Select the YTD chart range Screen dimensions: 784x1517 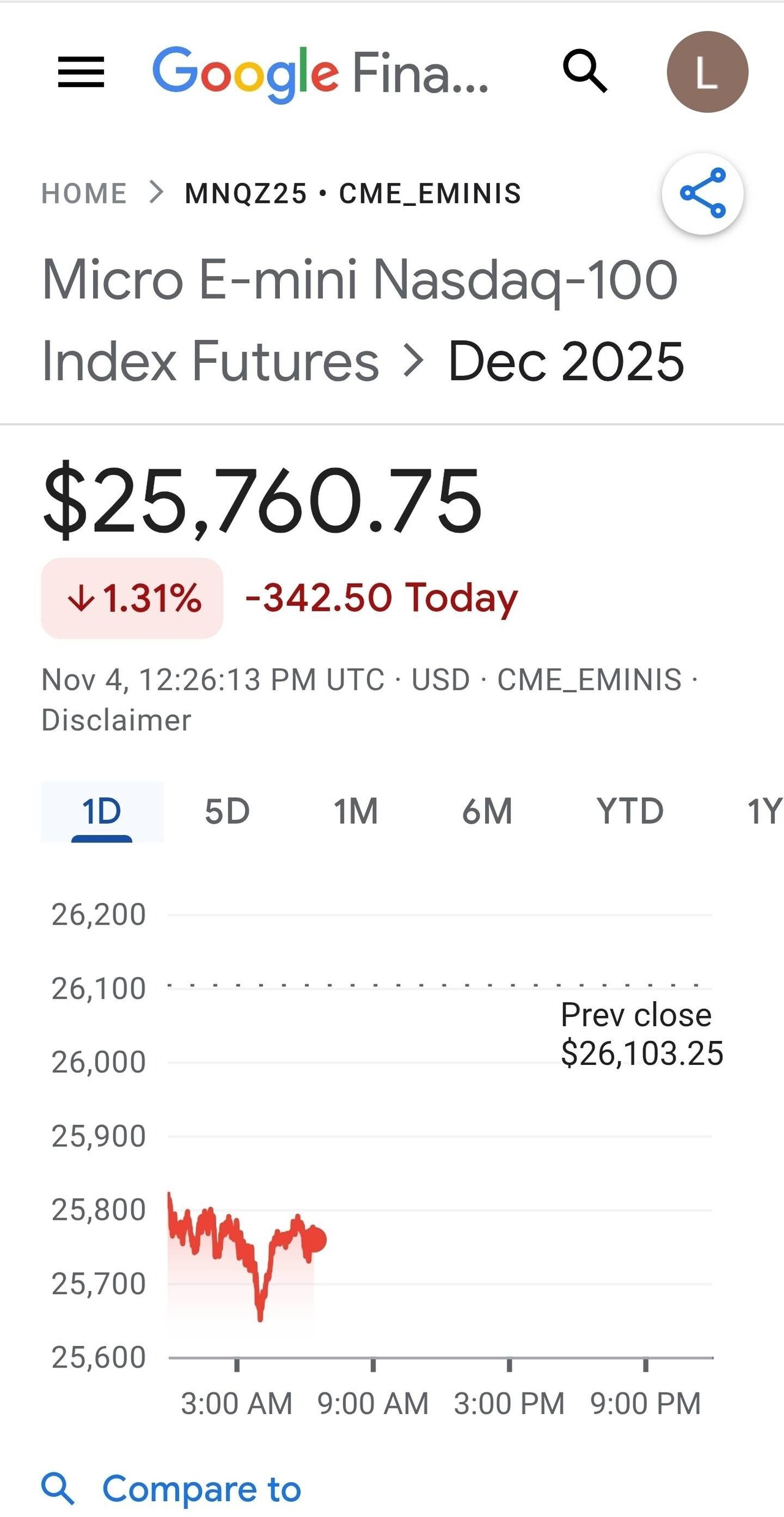[630, 811]
